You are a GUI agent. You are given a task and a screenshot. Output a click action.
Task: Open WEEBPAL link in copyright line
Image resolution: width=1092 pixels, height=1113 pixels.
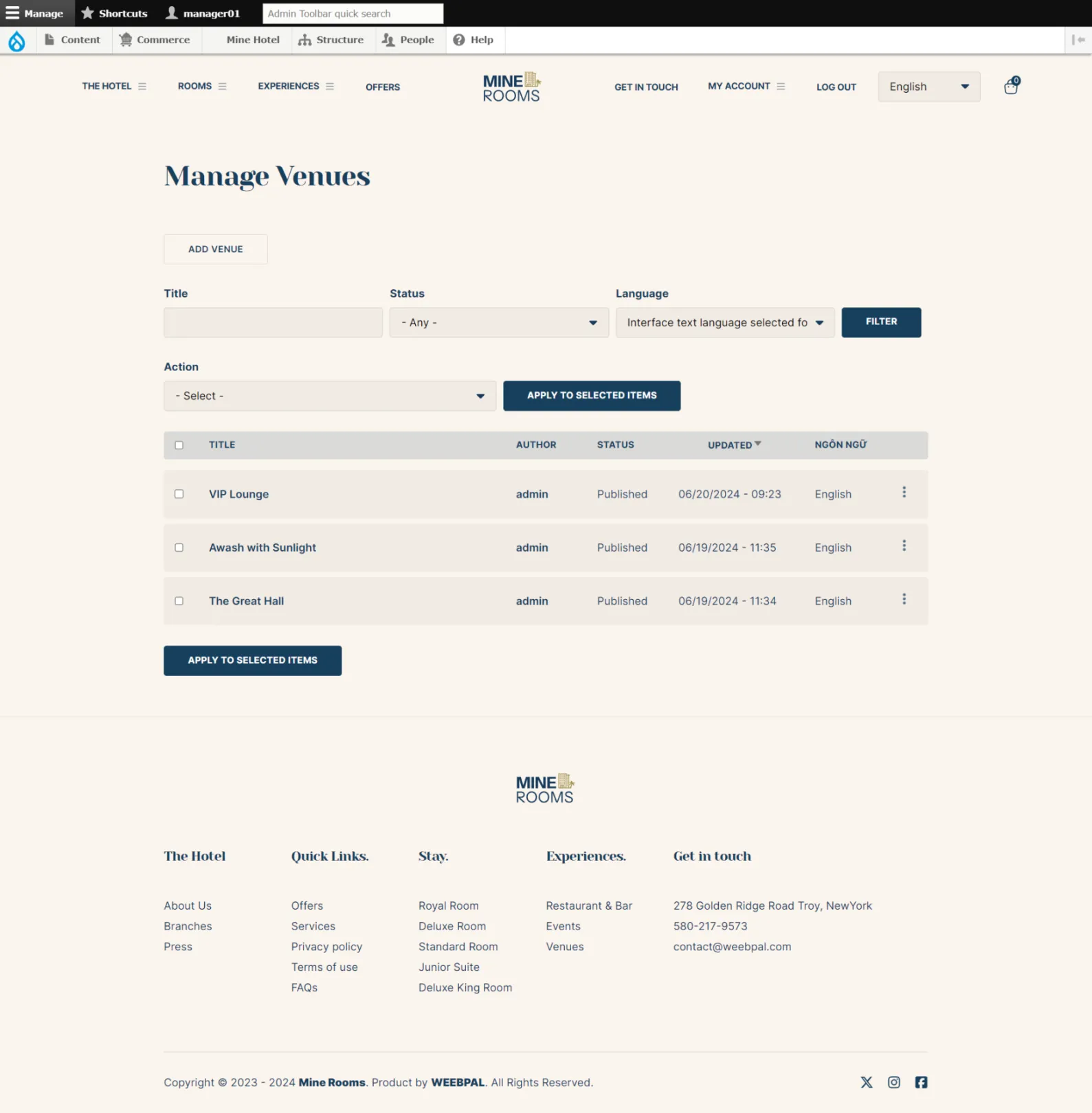[458, 1083]
